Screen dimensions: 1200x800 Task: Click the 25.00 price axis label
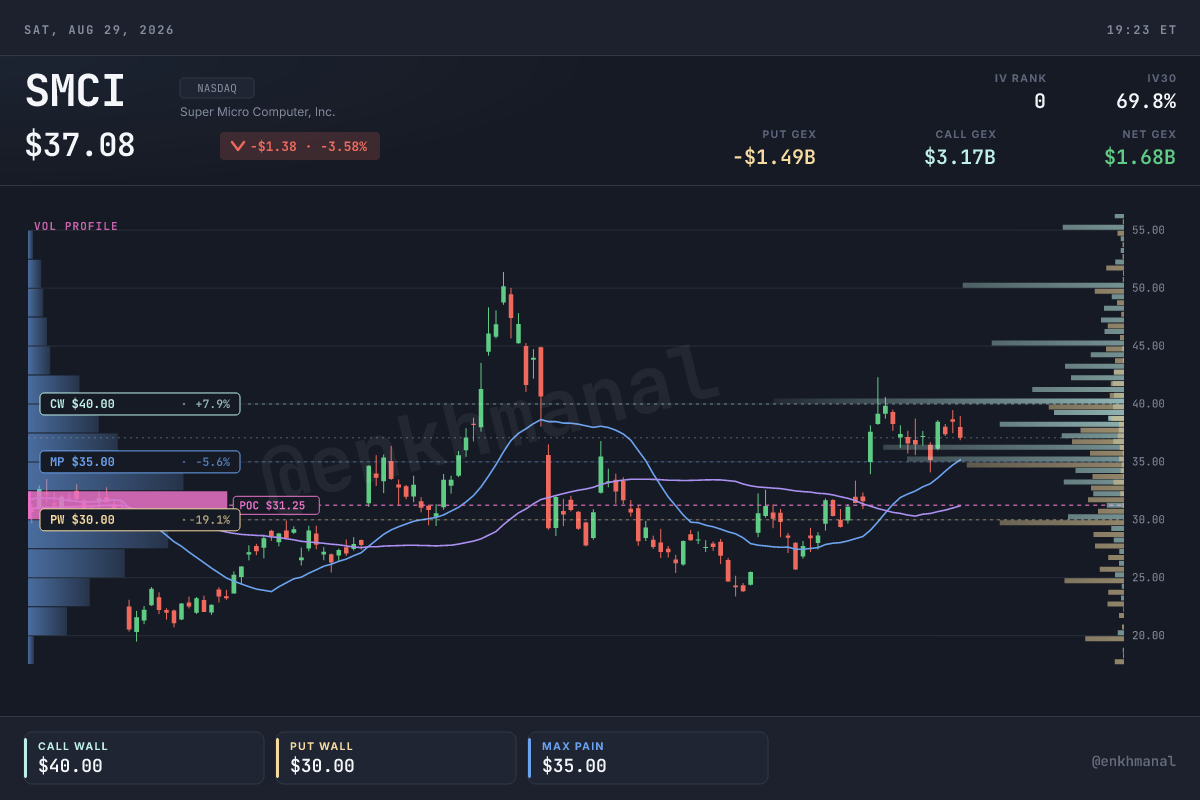tap(1148, 578)
